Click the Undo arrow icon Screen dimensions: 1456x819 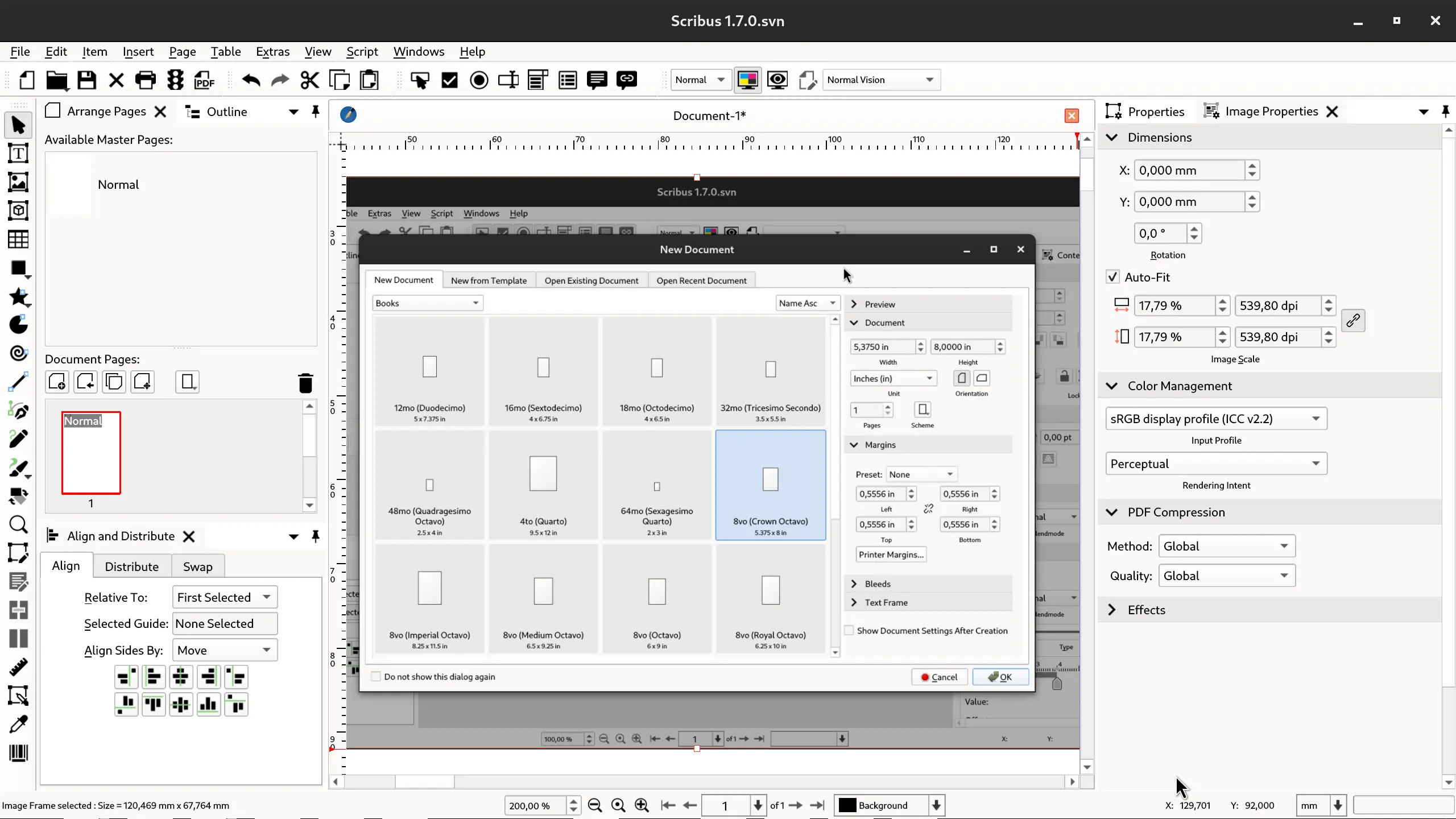coord(250,80)
